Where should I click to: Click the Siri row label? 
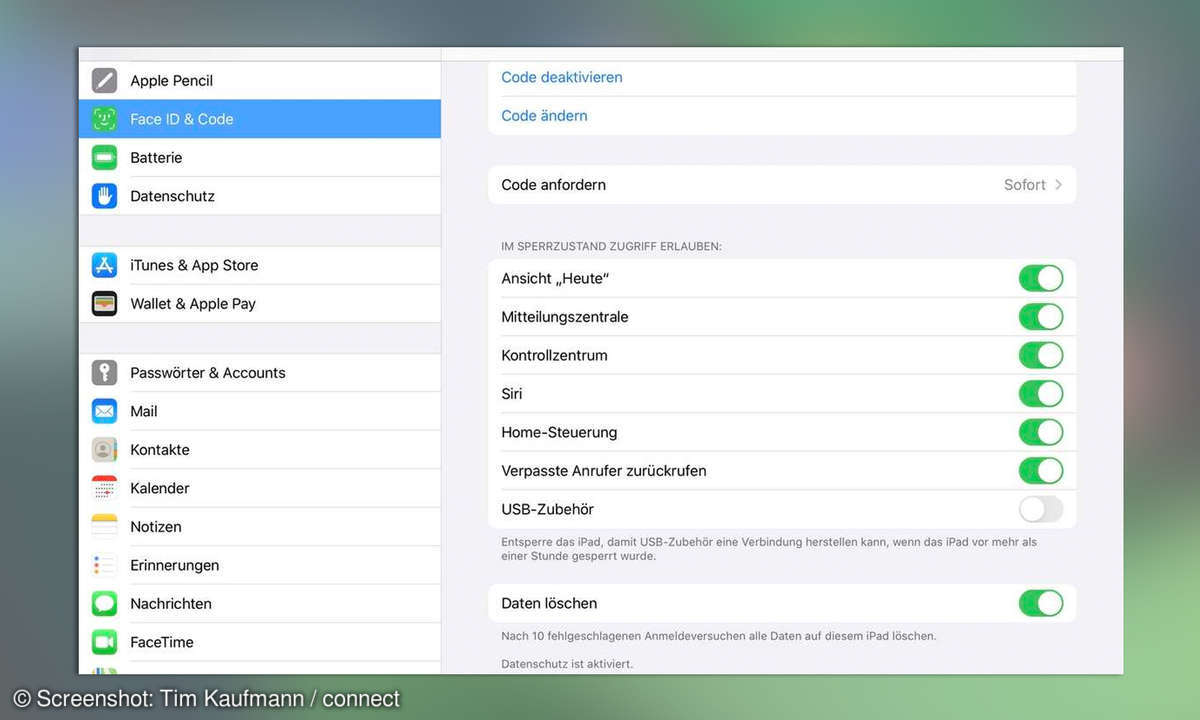512,394
